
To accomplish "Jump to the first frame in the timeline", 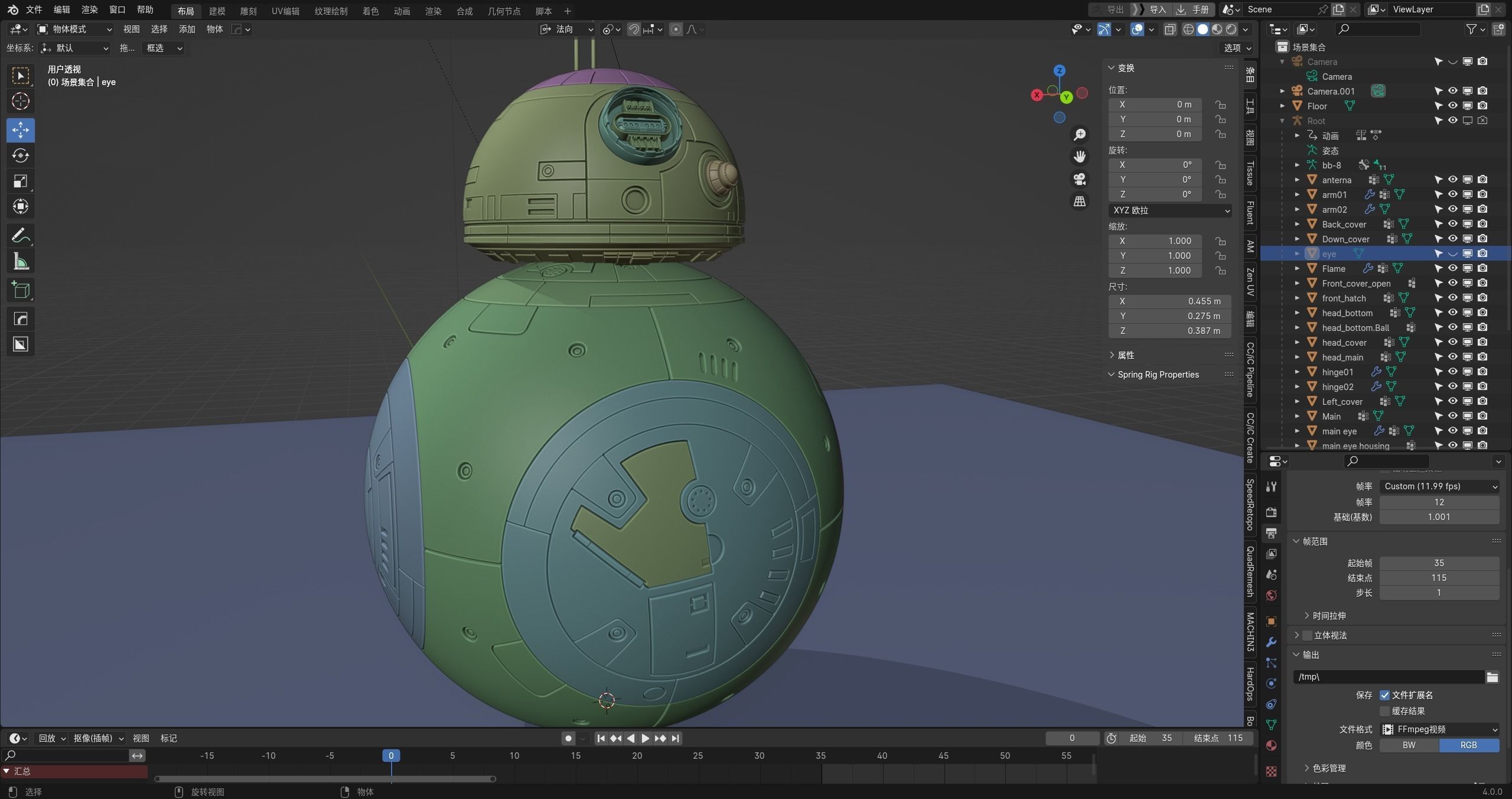I will pyautogui.click(x=601, y=738).
